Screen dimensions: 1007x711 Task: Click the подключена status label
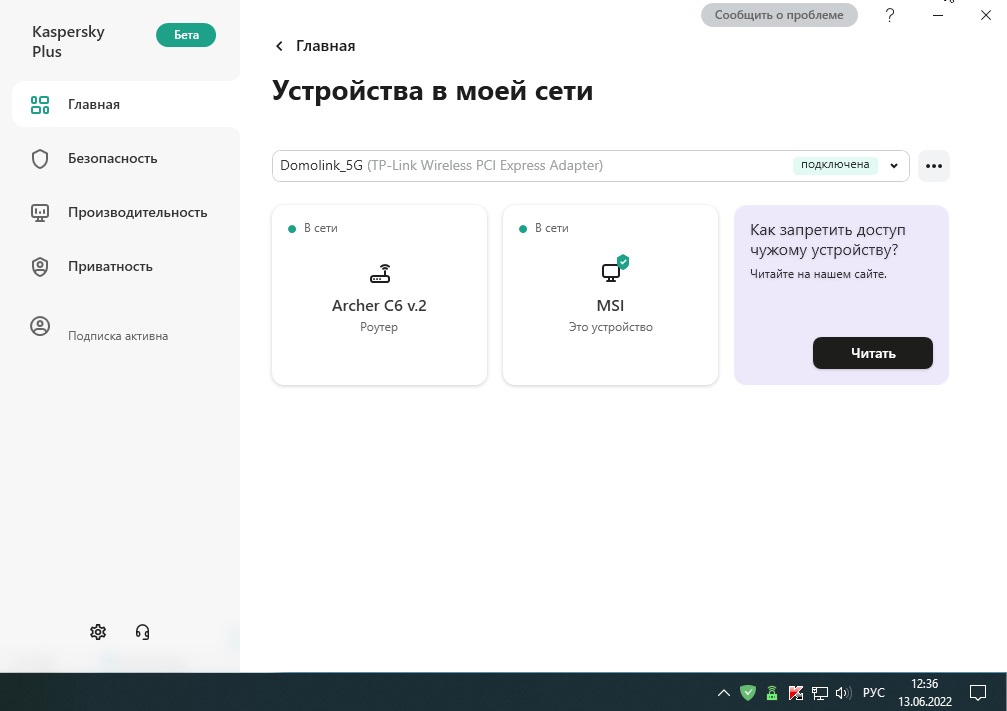835,164
